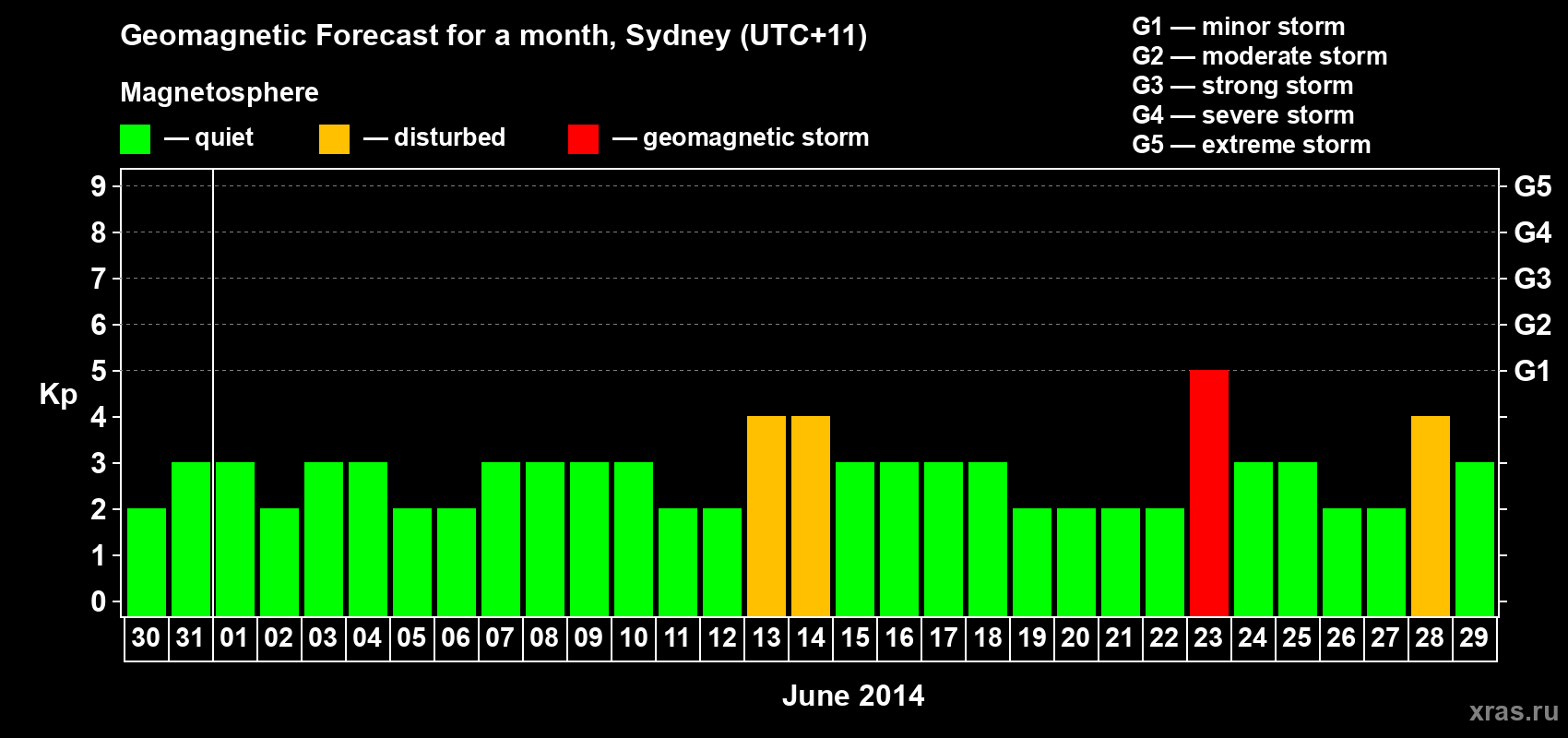Image resolution: width=1568 pixels, height=738 pixels.
Task: Click the 'G4 — severe storm' legend text
Action: pyautogui.click(x=1243, y=115)
